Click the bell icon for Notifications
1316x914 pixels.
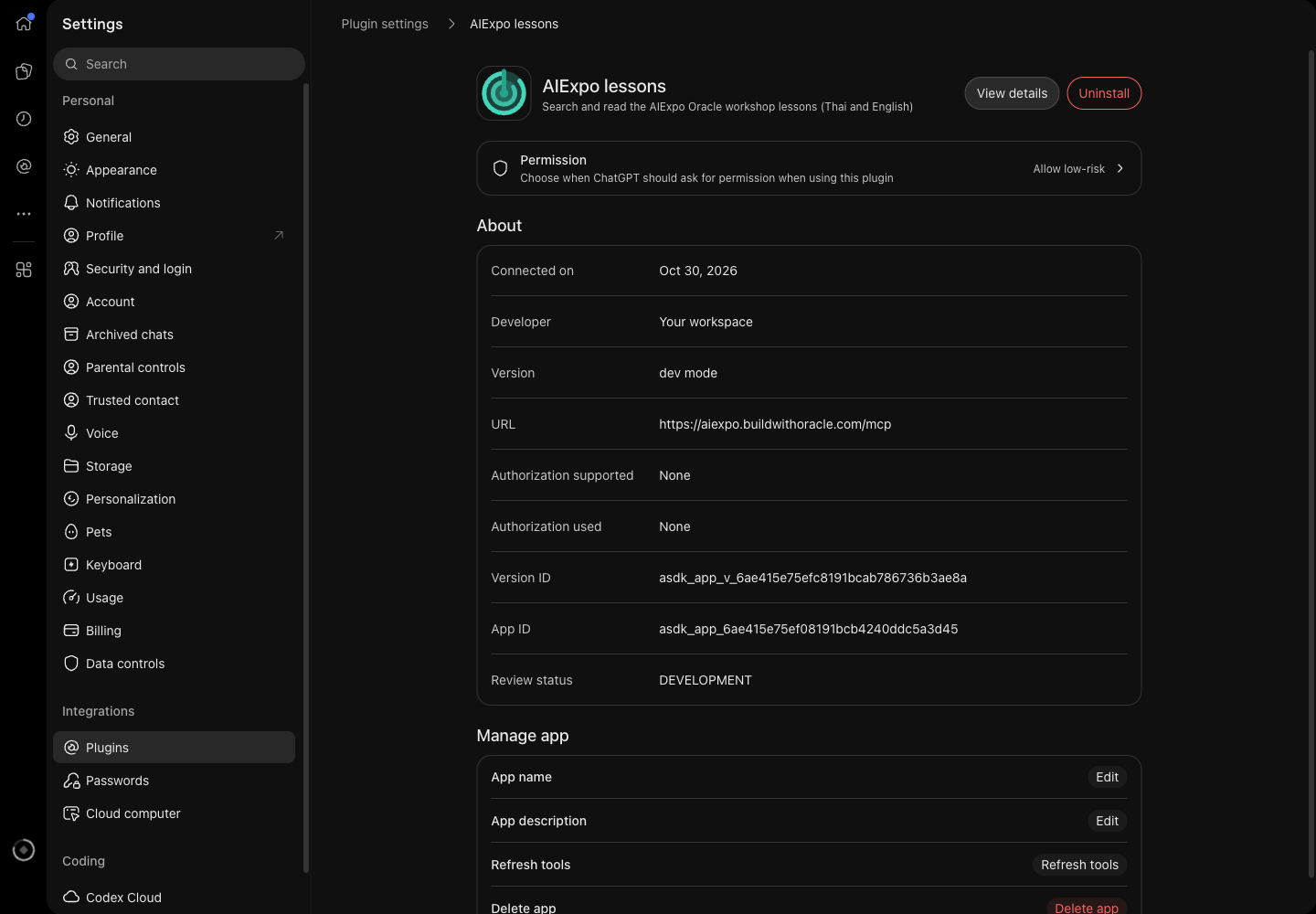click(71, 203)
